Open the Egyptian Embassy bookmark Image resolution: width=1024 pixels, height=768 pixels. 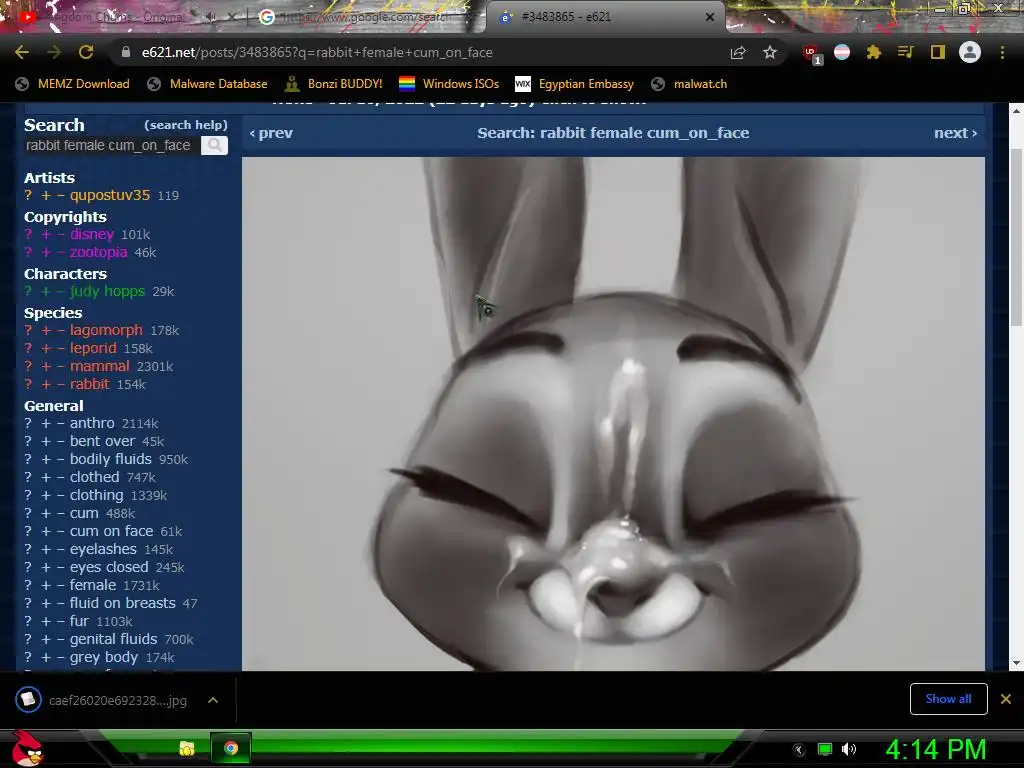coord(575,84)
